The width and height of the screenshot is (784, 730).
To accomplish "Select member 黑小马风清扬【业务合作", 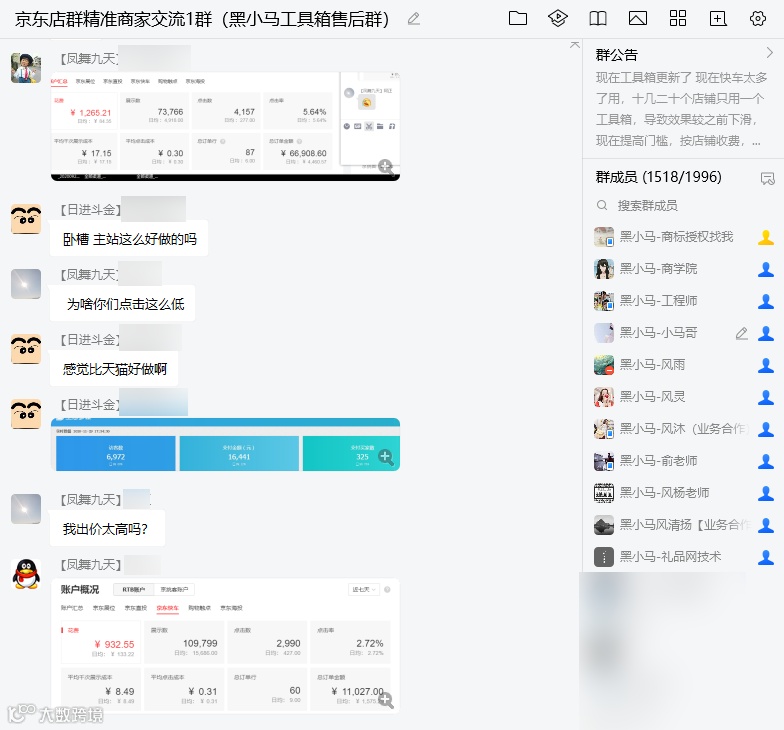I will (683, 524).
